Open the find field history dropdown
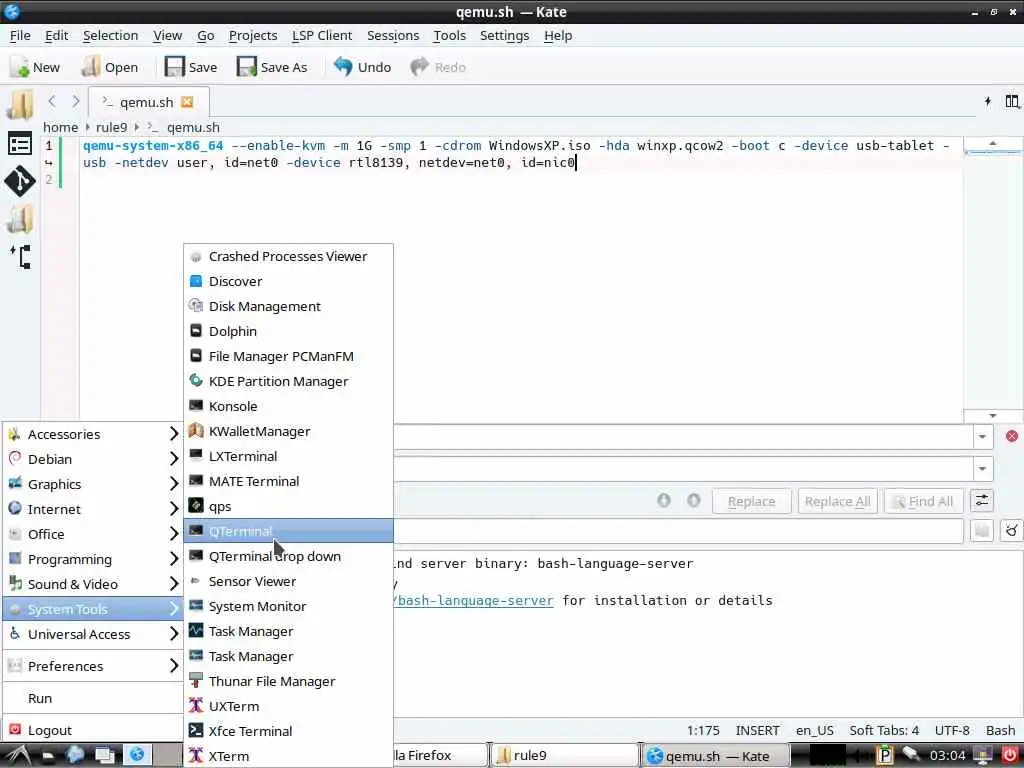Image resolution: width=1024 pixels, height=768 pixels. coord(982,436)
